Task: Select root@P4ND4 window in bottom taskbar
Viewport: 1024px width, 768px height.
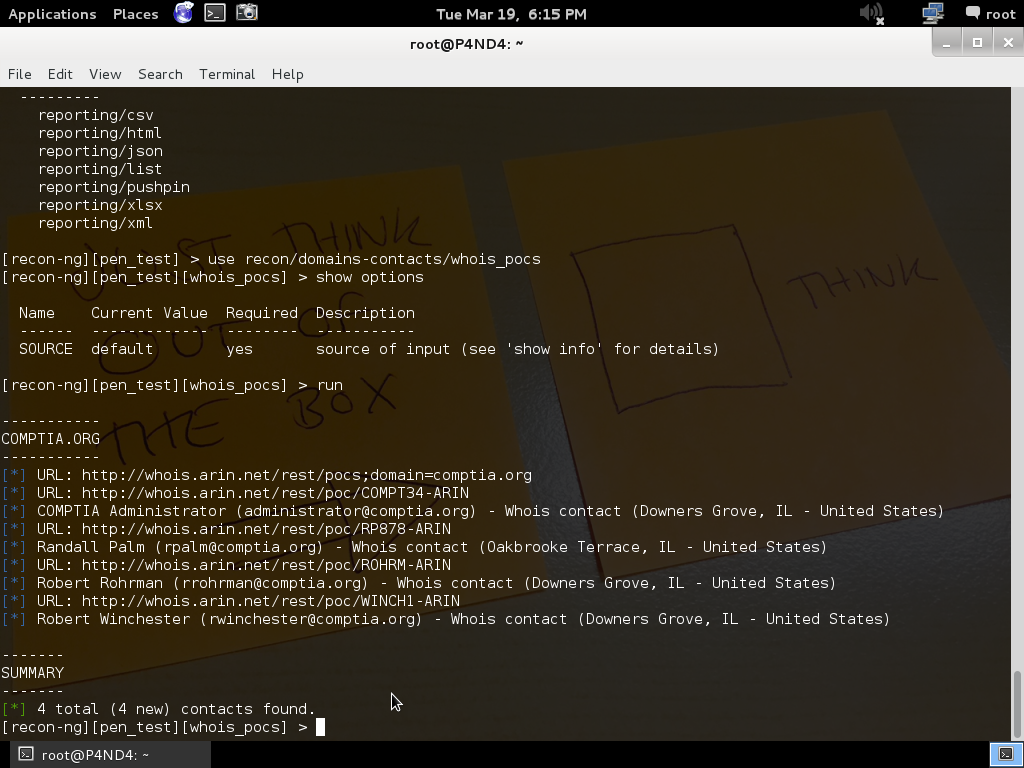Action: (85, 755)
